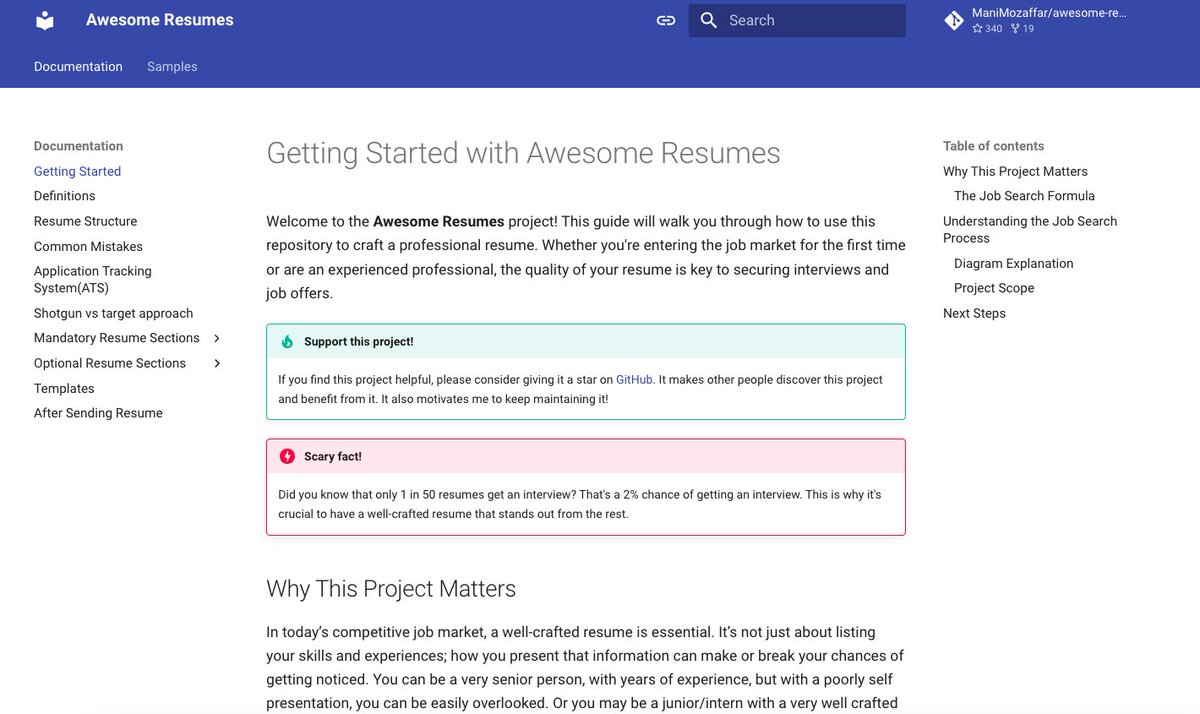
Task: Open Application Tracking System(ATS) page
Action: [x=93, y=279]
